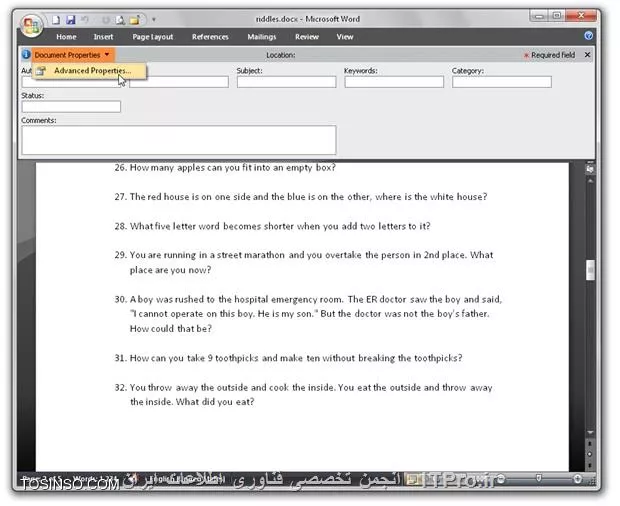Click riddle 27 about the white house

(x=301, y=197)
